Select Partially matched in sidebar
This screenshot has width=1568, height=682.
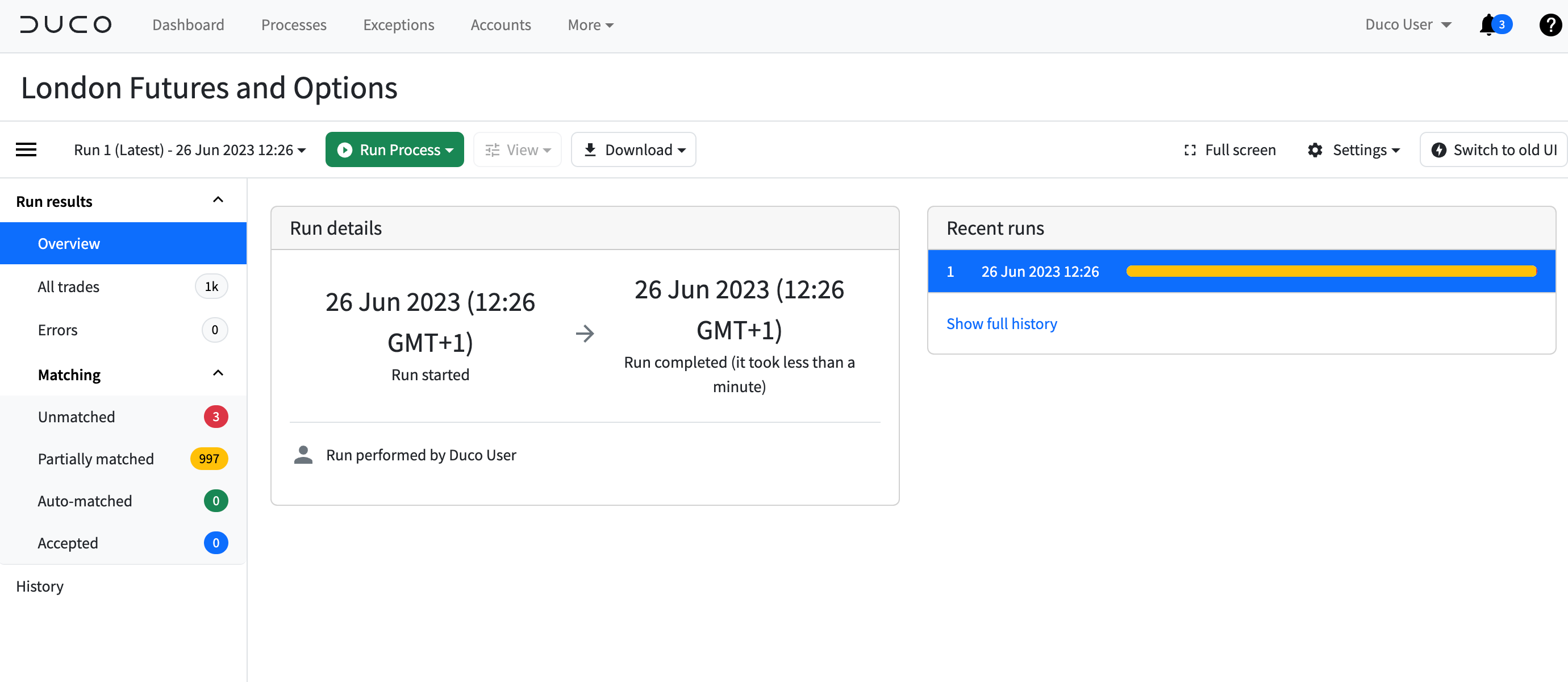[95, 459]
